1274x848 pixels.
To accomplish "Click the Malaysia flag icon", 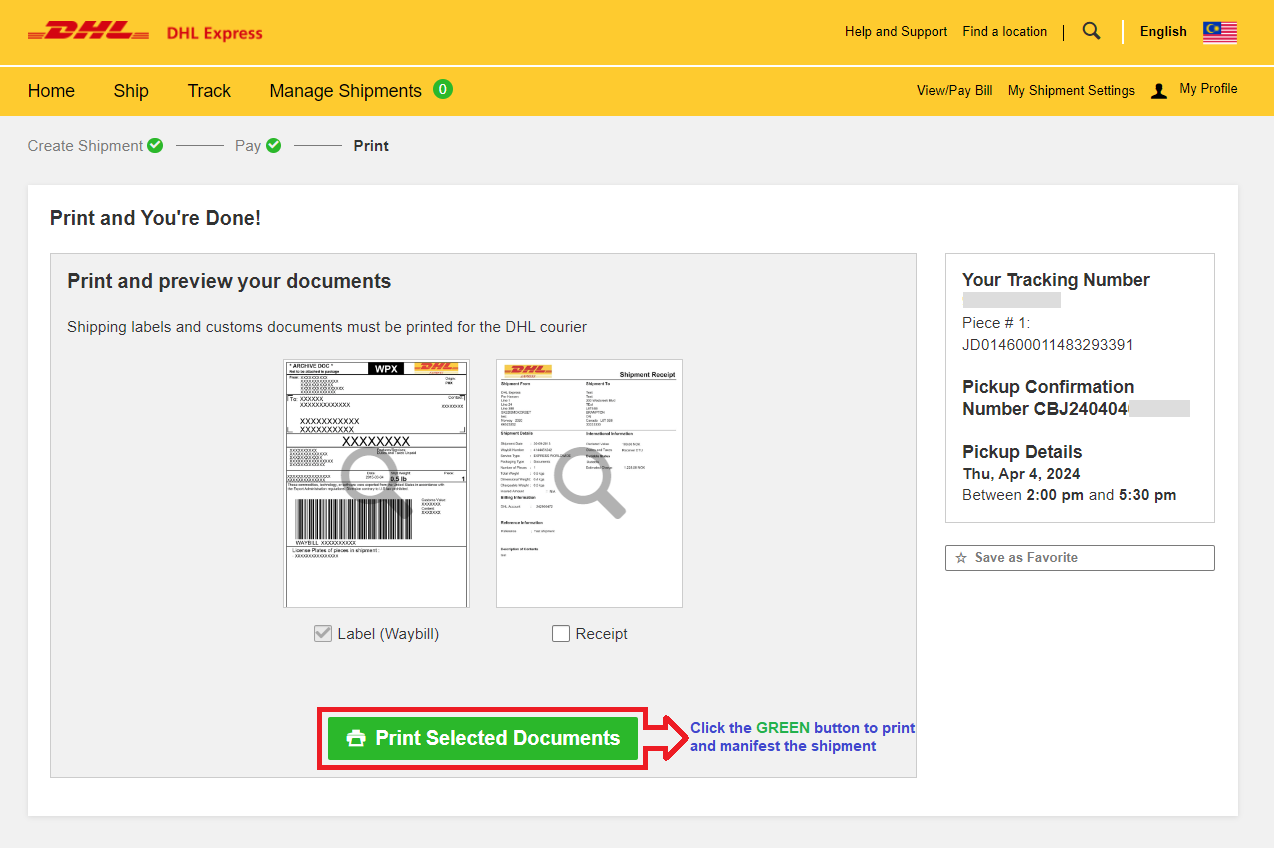I will 1220,32.
